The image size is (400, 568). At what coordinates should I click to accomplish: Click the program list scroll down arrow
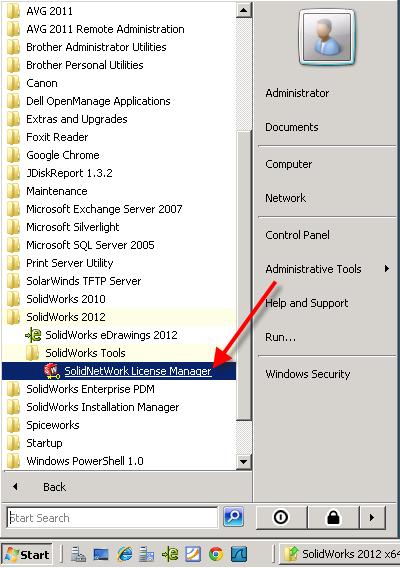pyautogui.click(x=244, y=462)
